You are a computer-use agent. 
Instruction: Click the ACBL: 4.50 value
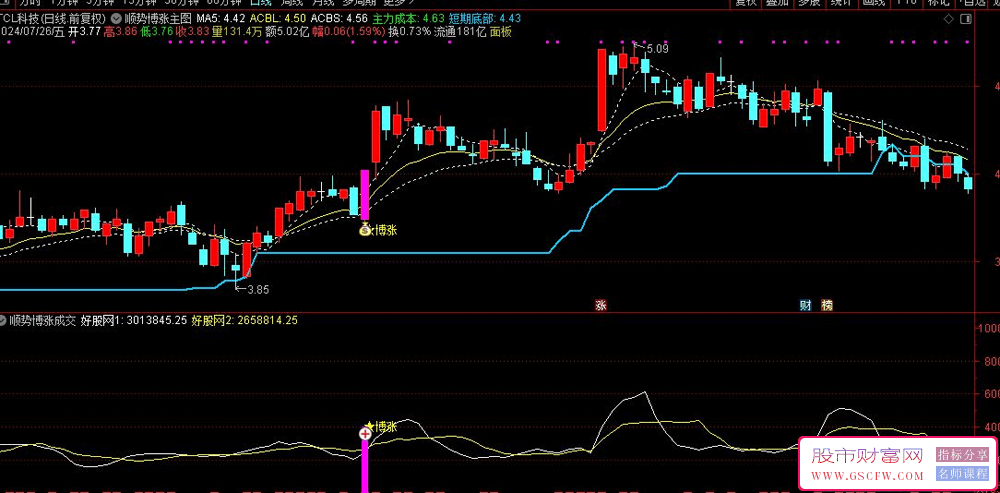click(277, 19)
